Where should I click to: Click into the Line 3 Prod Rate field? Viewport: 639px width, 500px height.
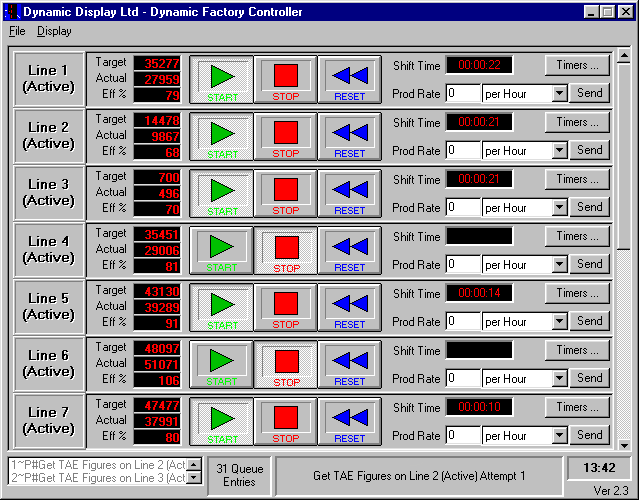463,208
